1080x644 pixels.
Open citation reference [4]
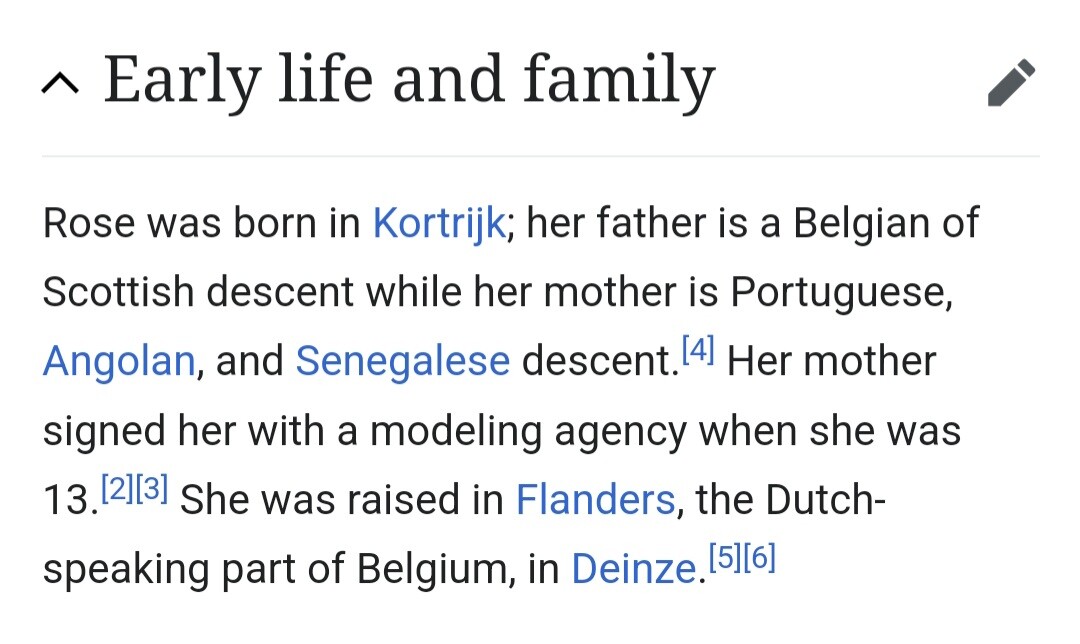[698, 350]
